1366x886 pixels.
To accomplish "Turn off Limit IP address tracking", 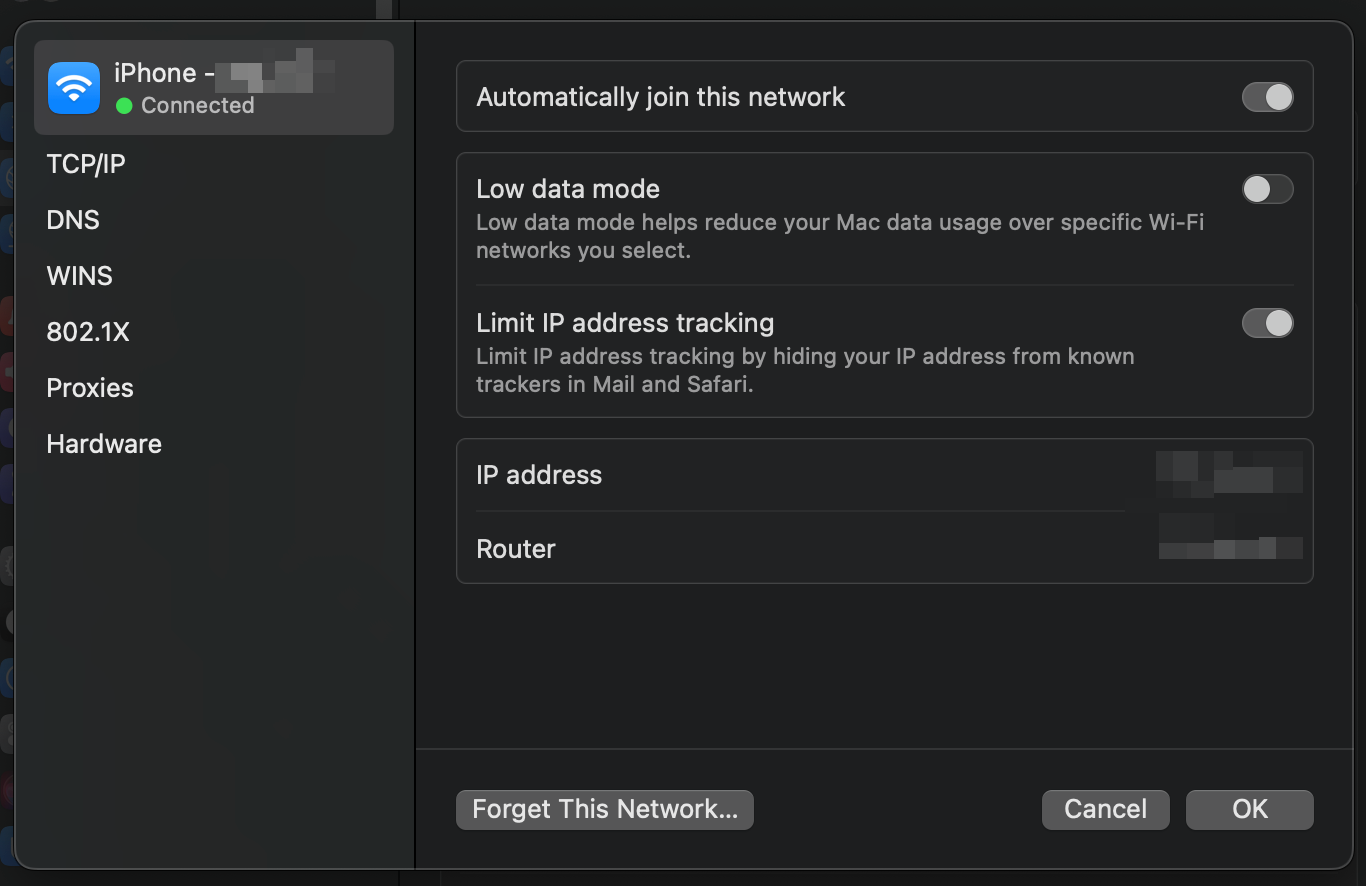I will coord(1267,323).
